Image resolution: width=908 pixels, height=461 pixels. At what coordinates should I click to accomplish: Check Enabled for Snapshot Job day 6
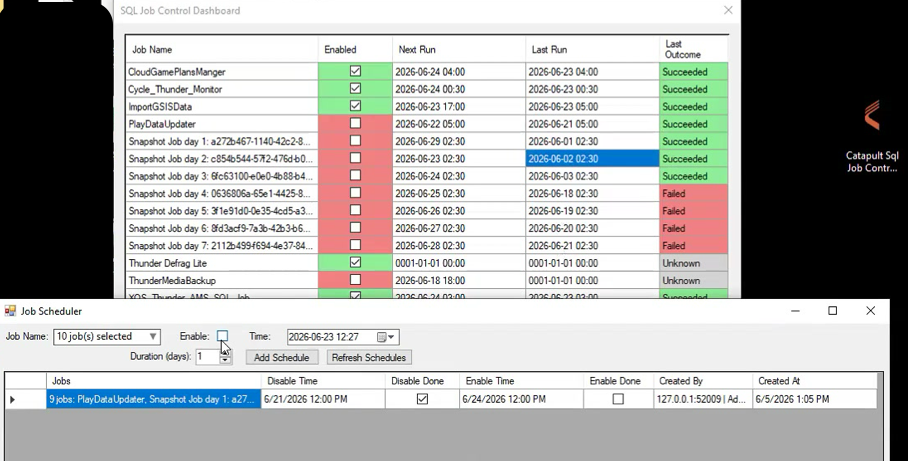pos(355,228)
